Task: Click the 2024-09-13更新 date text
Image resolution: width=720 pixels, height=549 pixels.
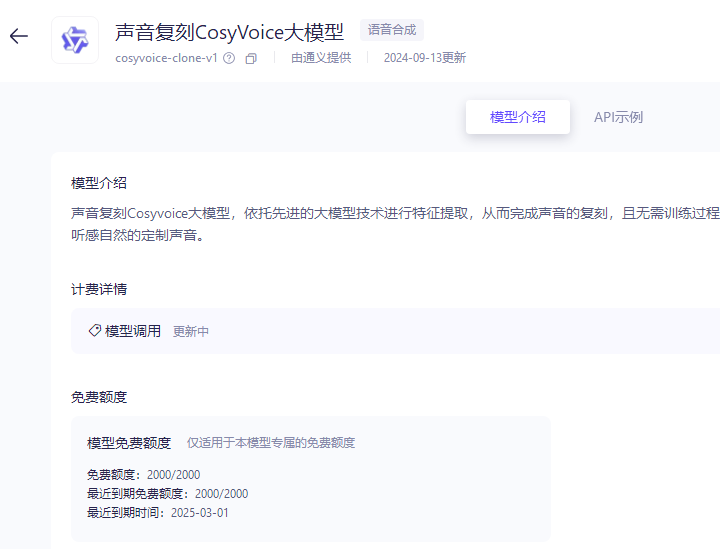Action: (425, 58)
